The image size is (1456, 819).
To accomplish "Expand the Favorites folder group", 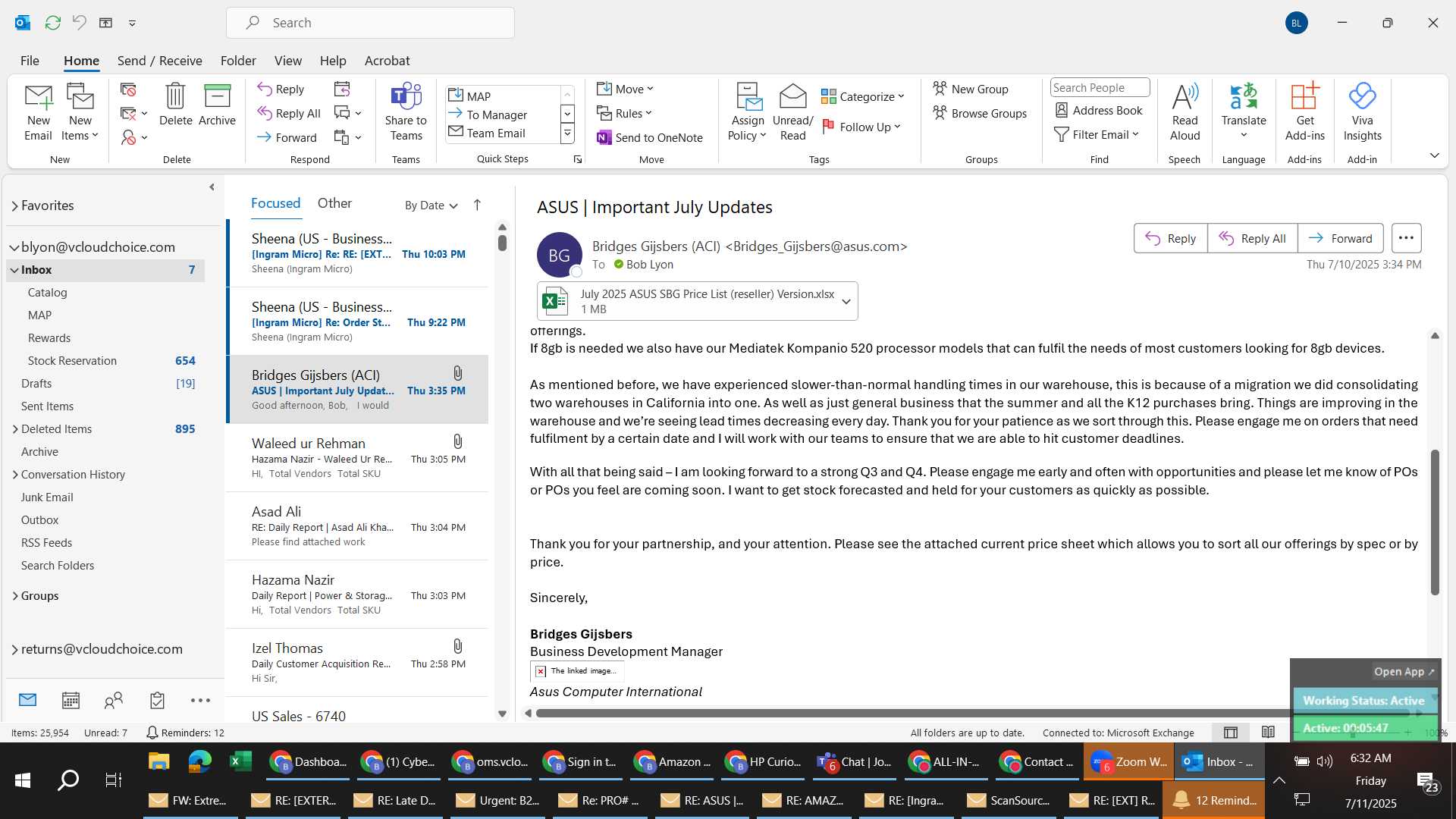I will 14,206.
